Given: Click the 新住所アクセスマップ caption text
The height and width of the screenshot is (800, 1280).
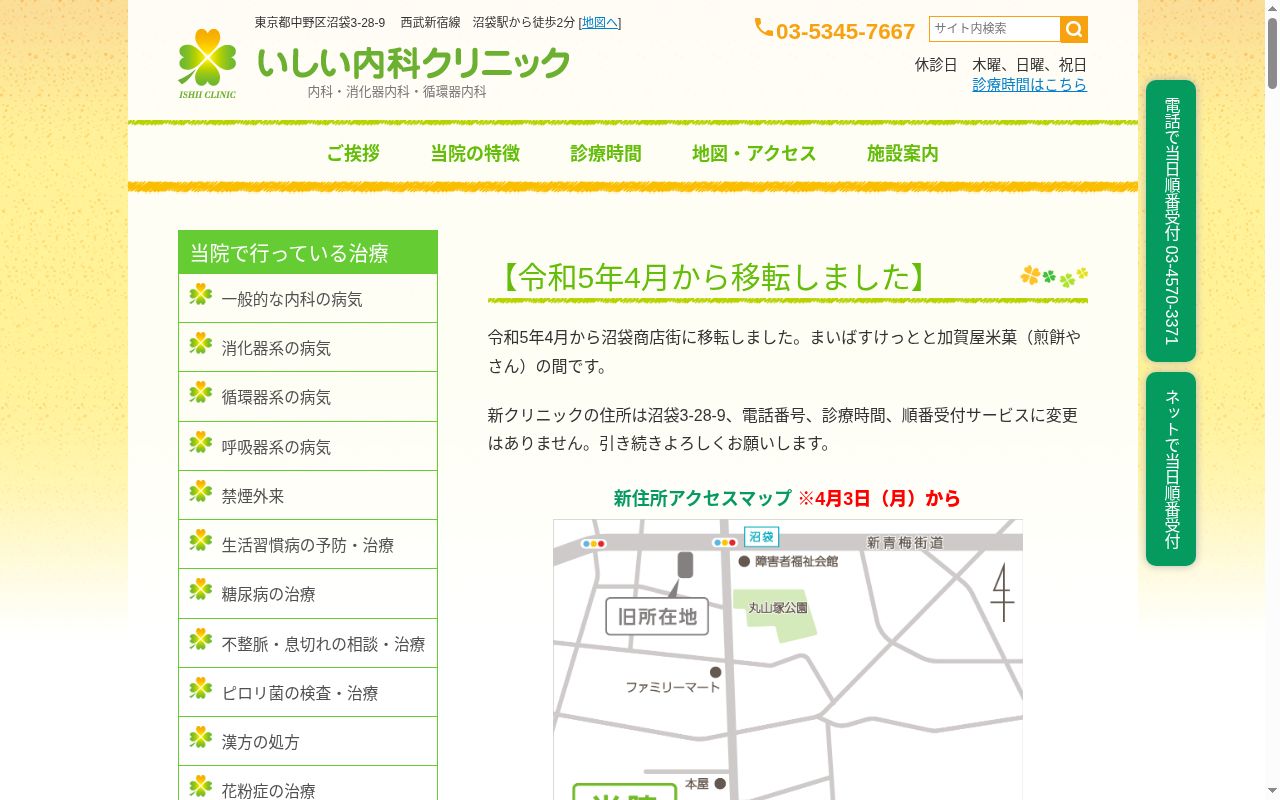Looking at the screenshot, I should (x=702, y=498).
